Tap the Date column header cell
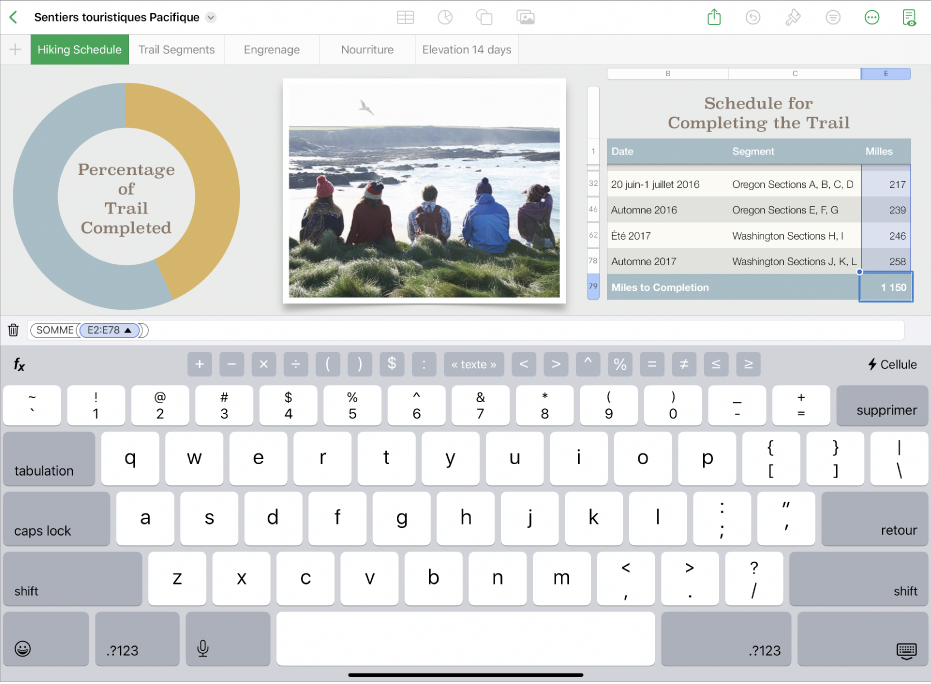931x684 pixels. click(x=667, y=151)
